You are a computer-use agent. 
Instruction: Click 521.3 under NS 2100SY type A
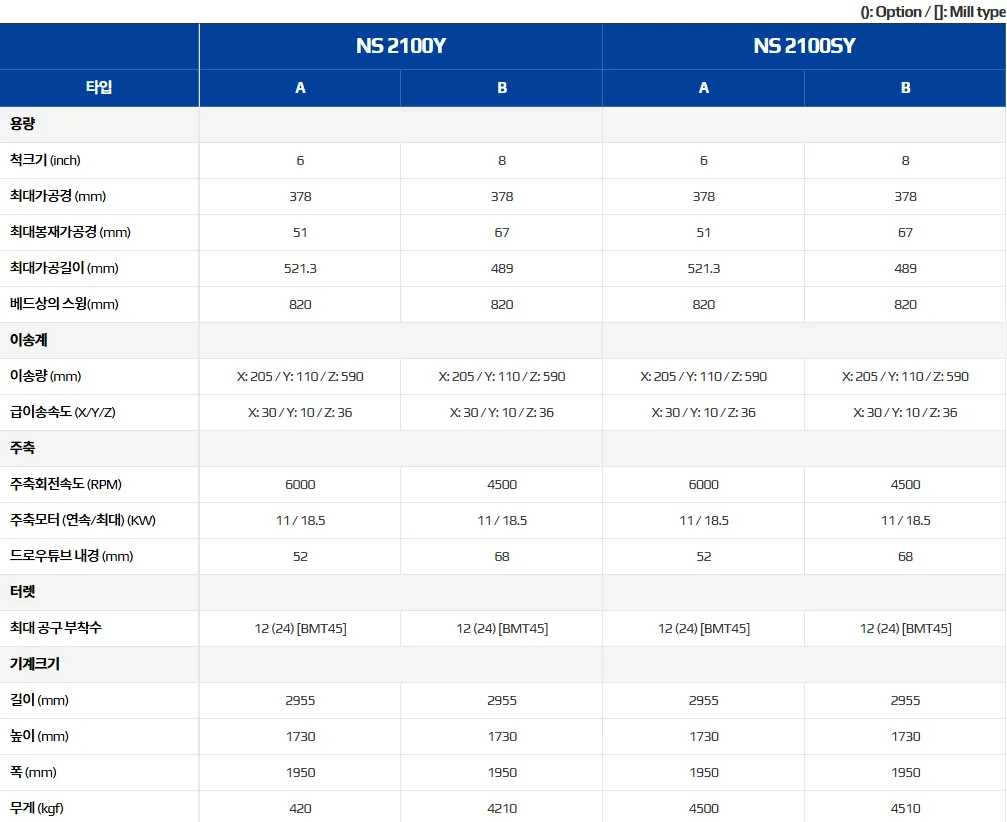click(704, 268)
